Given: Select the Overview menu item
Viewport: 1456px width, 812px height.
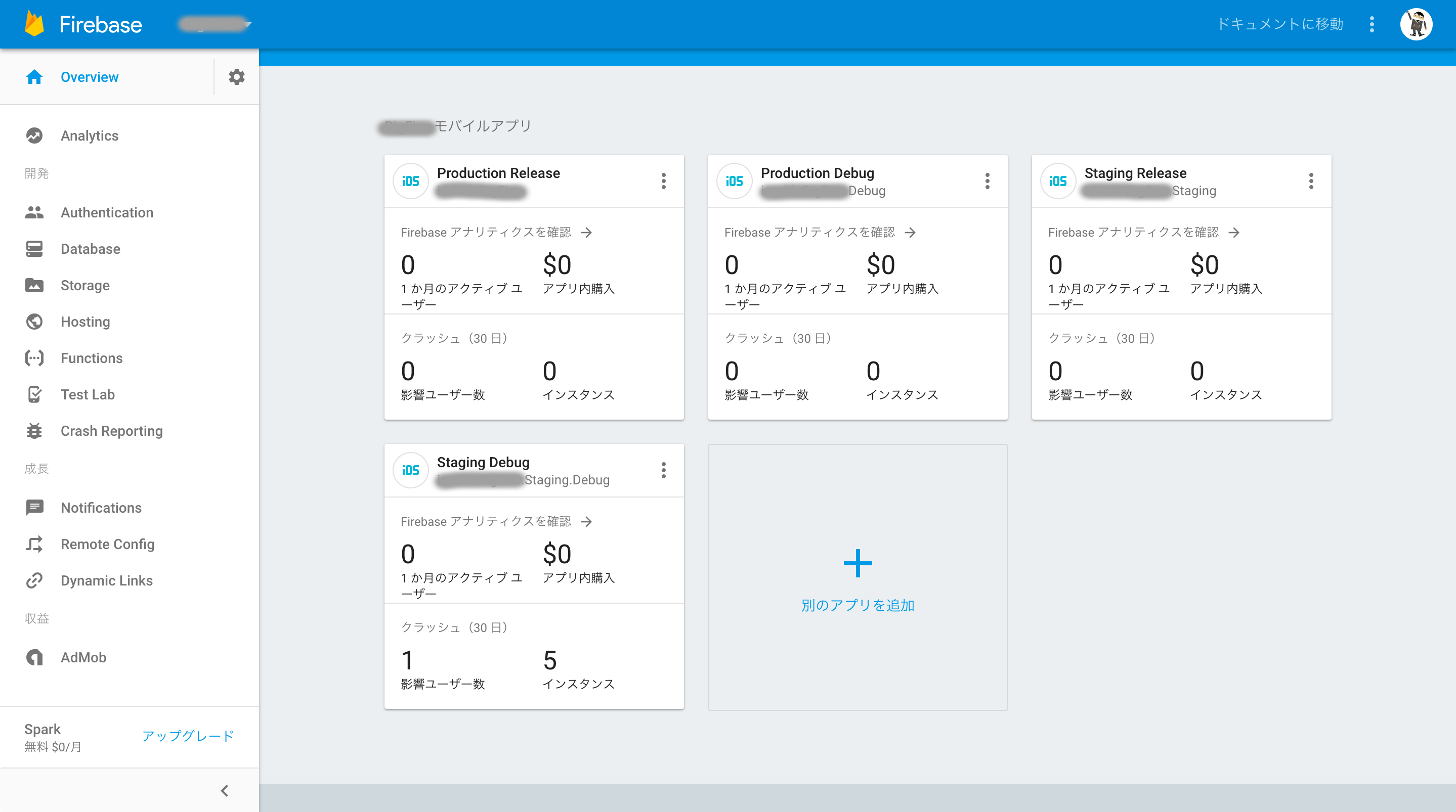Looking at the screenshot, I should tap(90, 77).
